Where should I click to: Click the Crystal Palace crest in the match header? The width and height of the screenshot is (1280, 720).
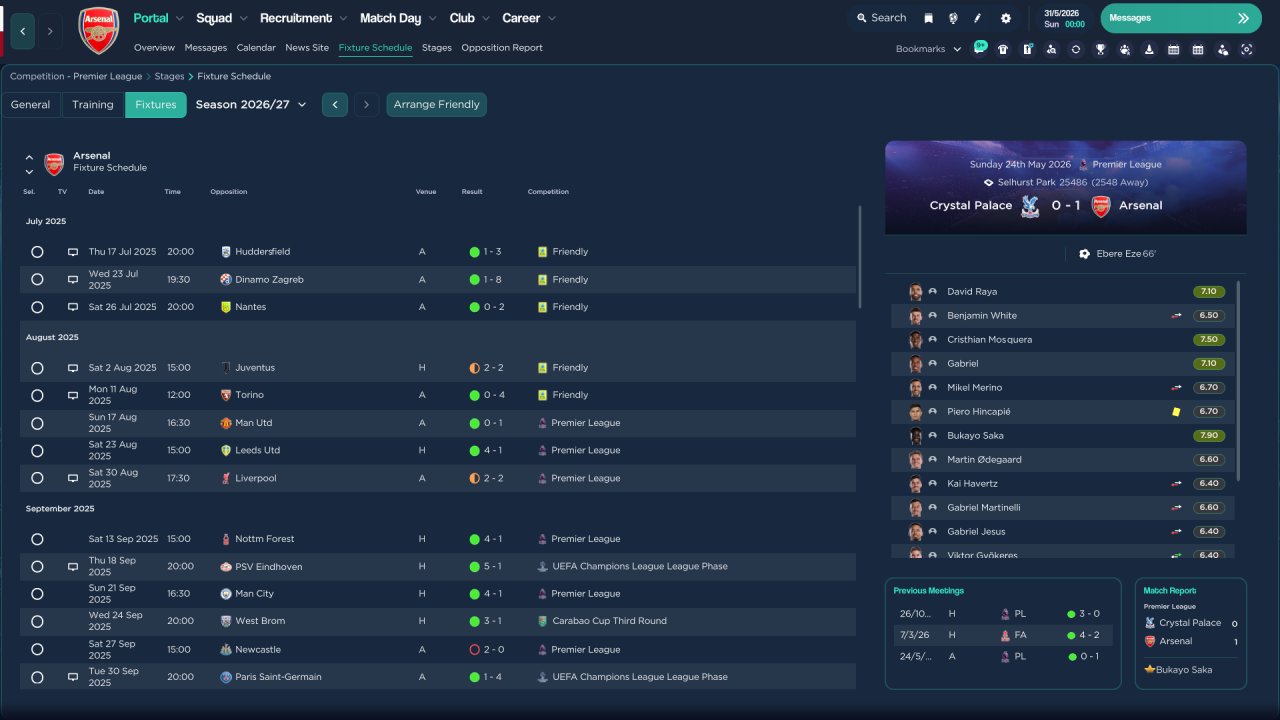(x=1029, y=206)
